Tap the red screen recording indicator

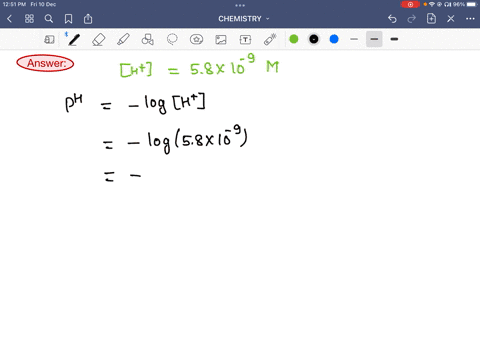410,4
